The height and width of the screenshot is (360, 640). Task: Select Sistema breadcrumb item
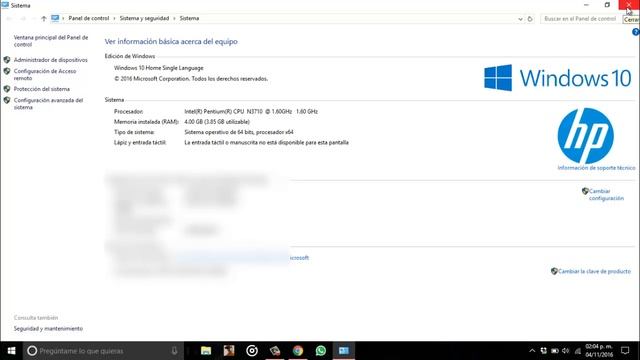point(189,18)
